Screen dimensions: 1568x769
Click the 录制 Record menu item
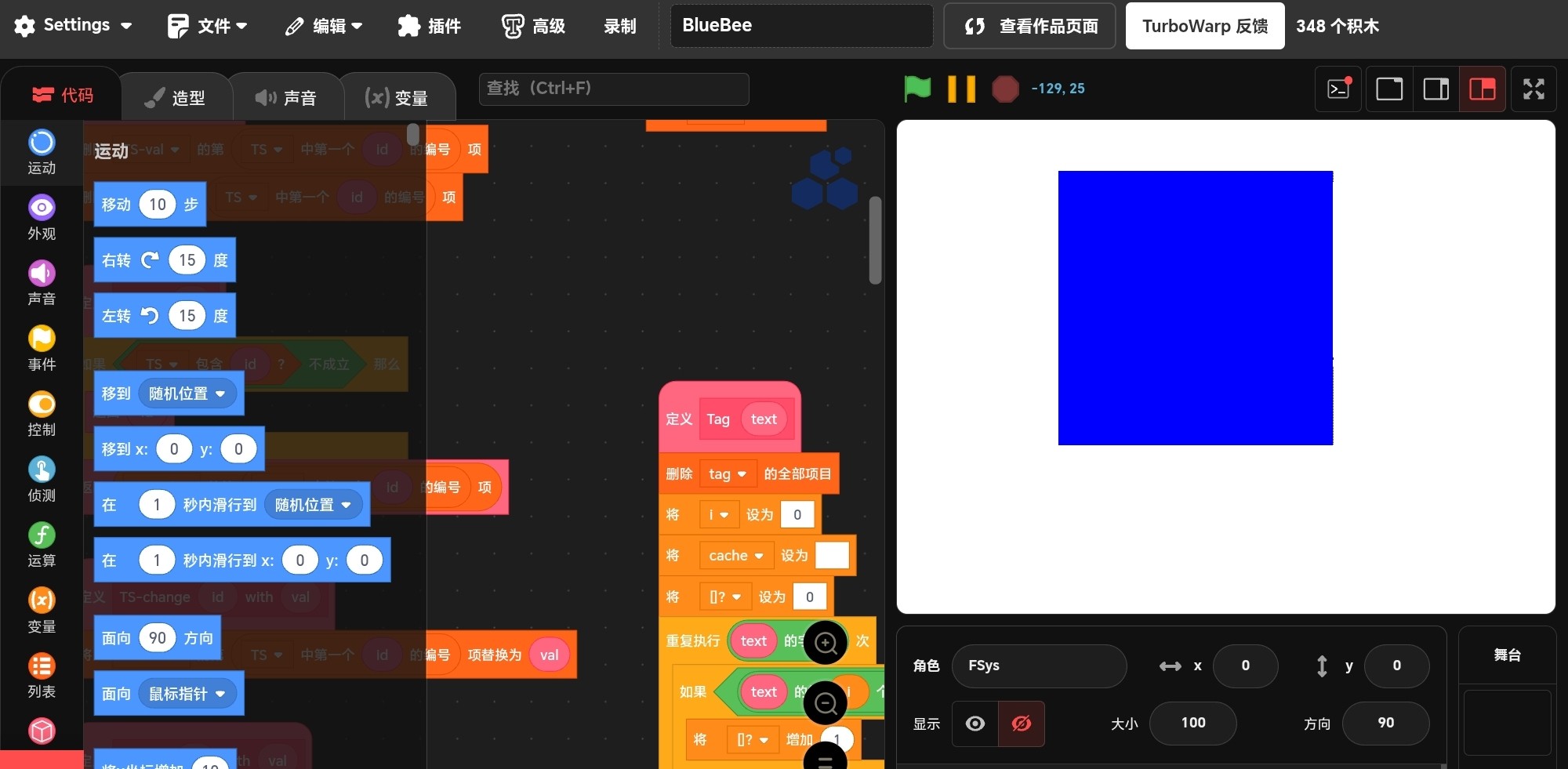[x=619, y=26]
